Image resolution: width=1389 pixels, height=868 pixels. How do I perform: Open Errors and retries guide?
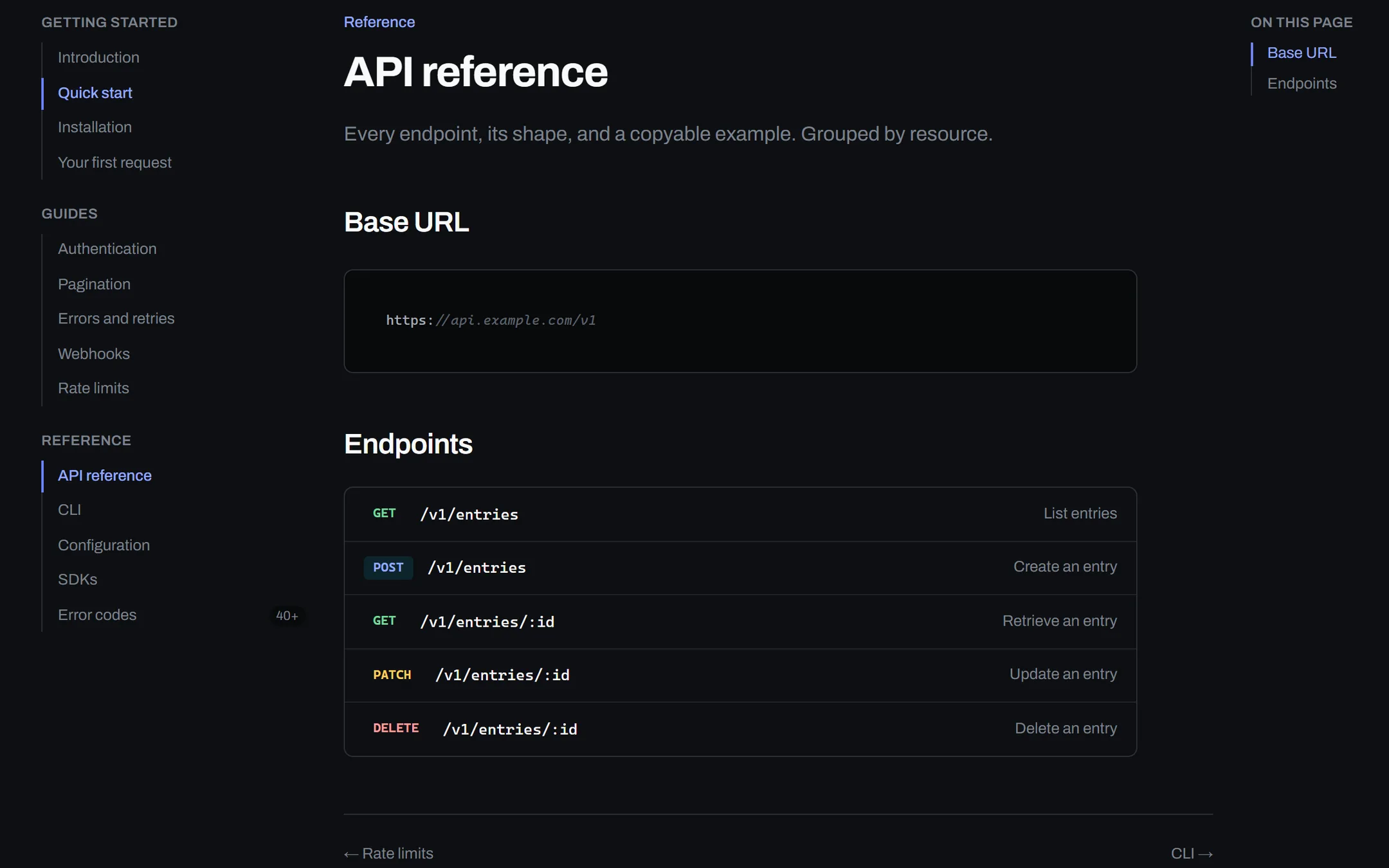(116, 318)
